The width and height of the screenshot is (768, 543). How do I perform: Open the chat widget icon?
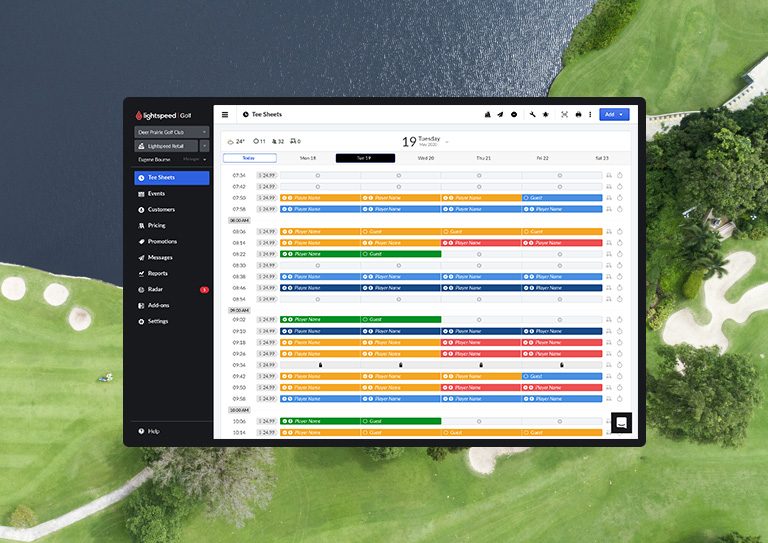point(622,423)
